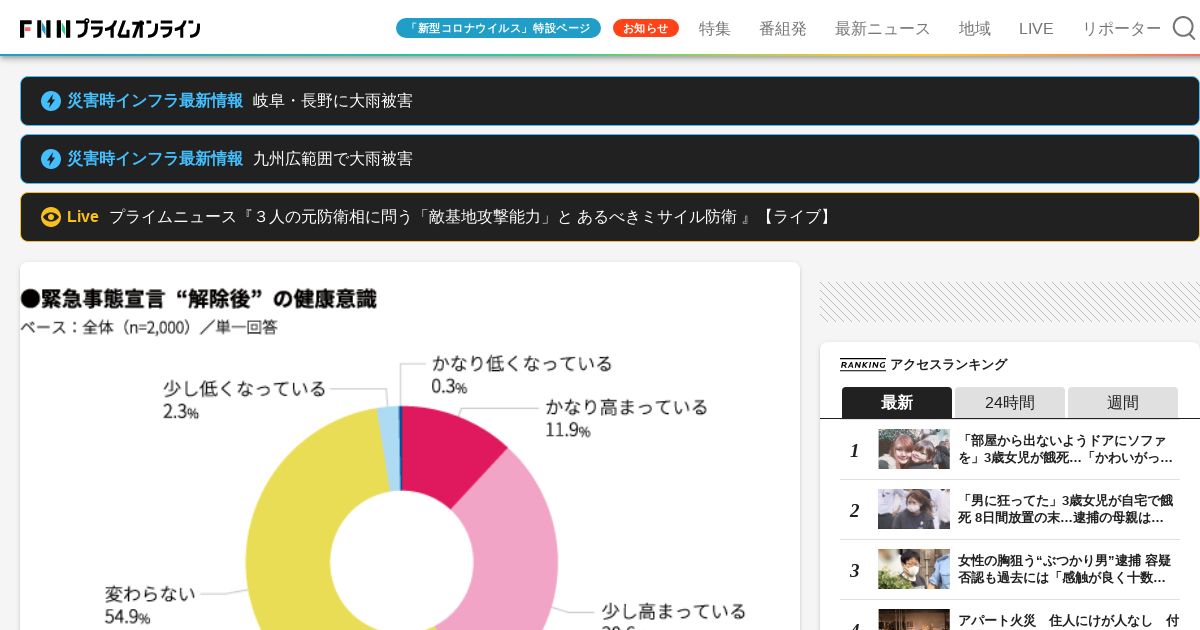Click the かなり高まっている 11.9% label
The height and width of the screenshot is (630, 1200).
(x=626, y=418)
